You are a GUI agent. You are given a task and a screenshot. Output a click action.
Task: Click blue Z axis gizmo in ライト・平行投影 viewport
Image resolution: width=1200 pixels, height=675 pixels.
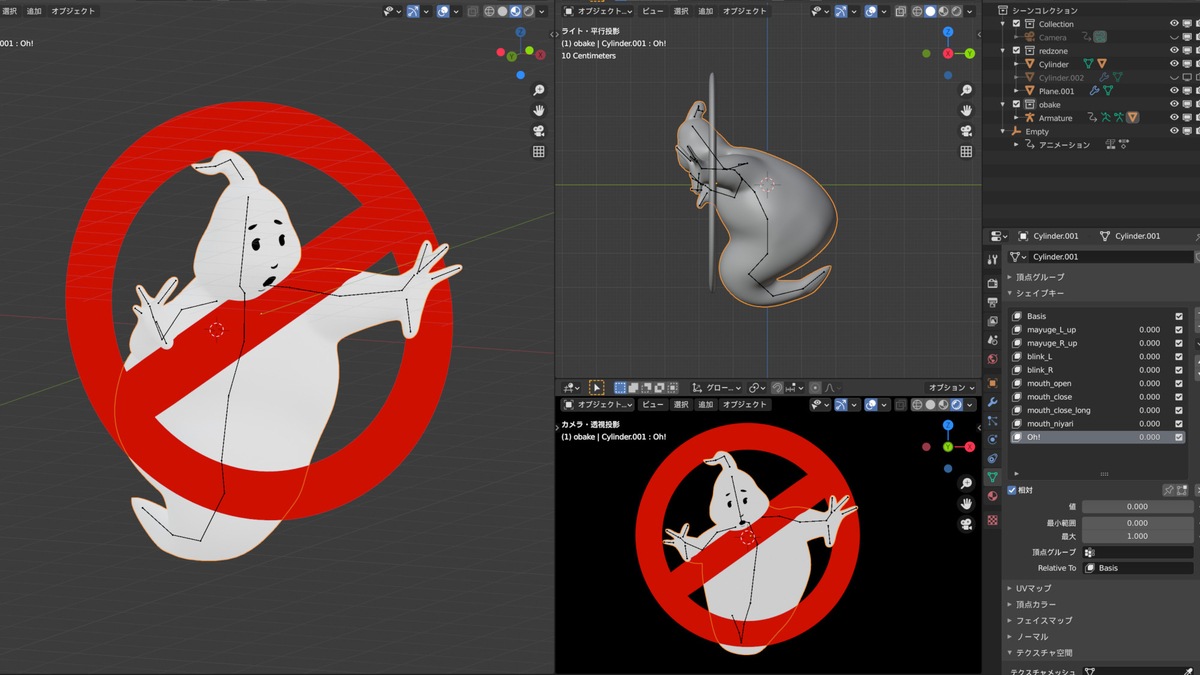(948, 33)
